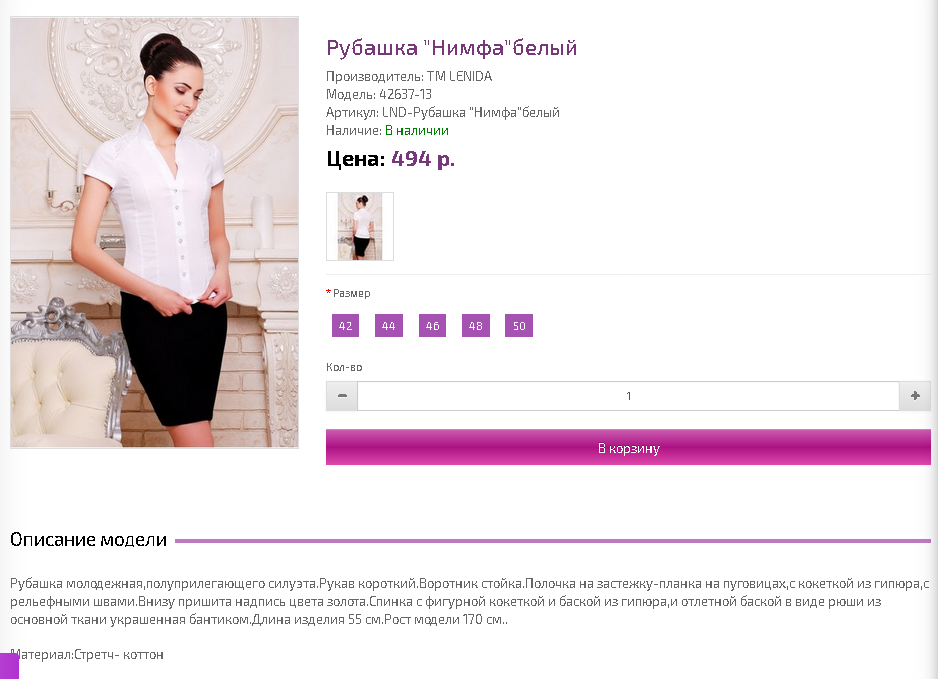Select size 48 option
Viewport: 938px width, 679px height.
click(476, 326)
